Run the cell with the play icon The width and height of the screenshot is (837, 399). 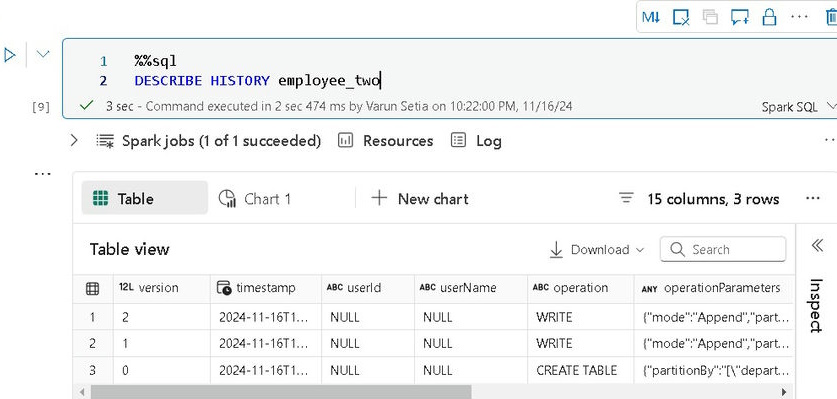pos(10,54)
